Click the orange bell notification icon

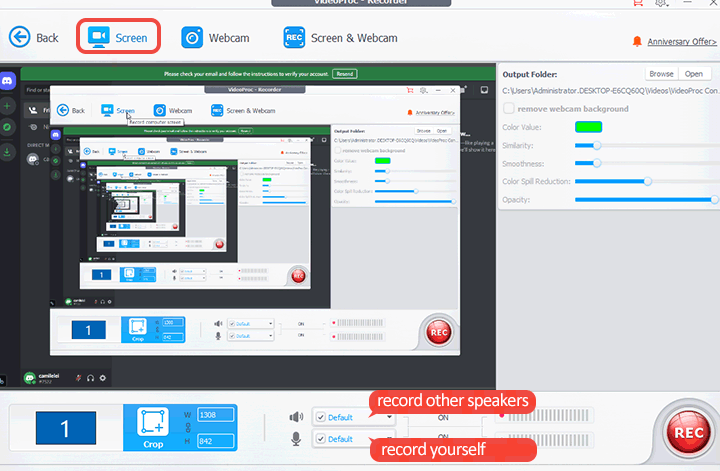(x=637, y=41)
